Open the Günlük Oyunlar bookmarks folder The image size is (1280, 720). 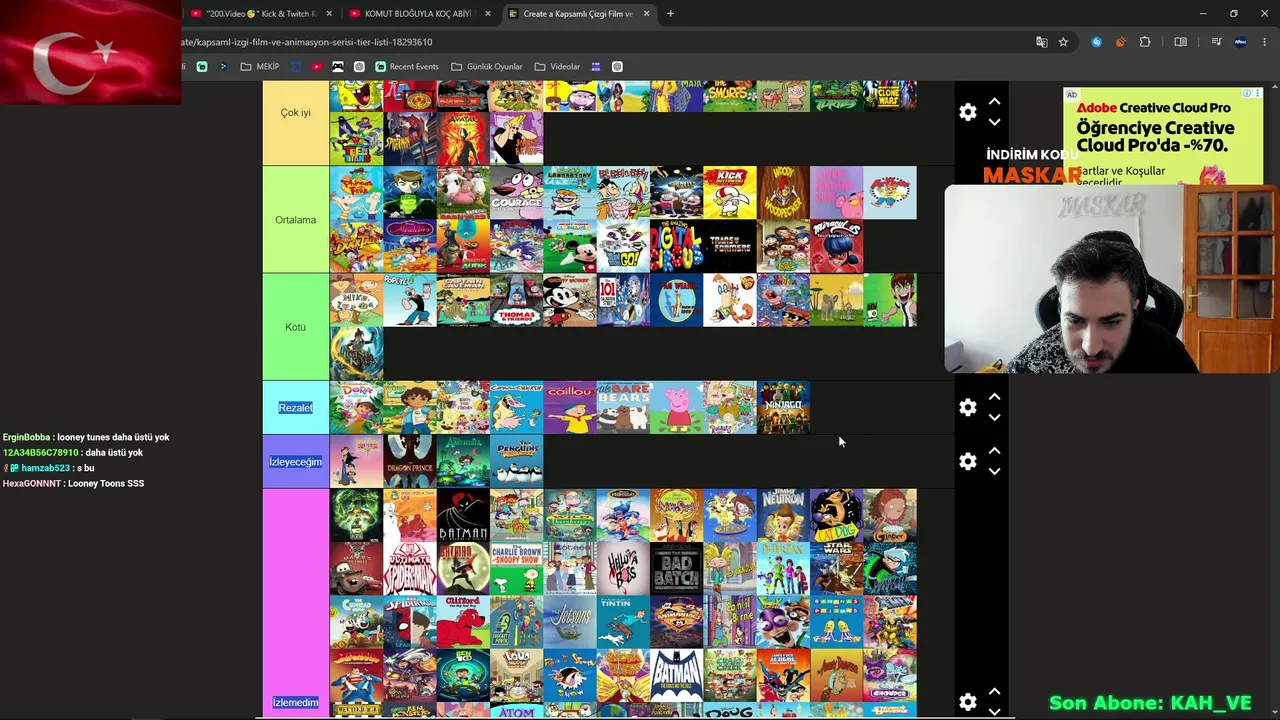click(x=487, y=67)
